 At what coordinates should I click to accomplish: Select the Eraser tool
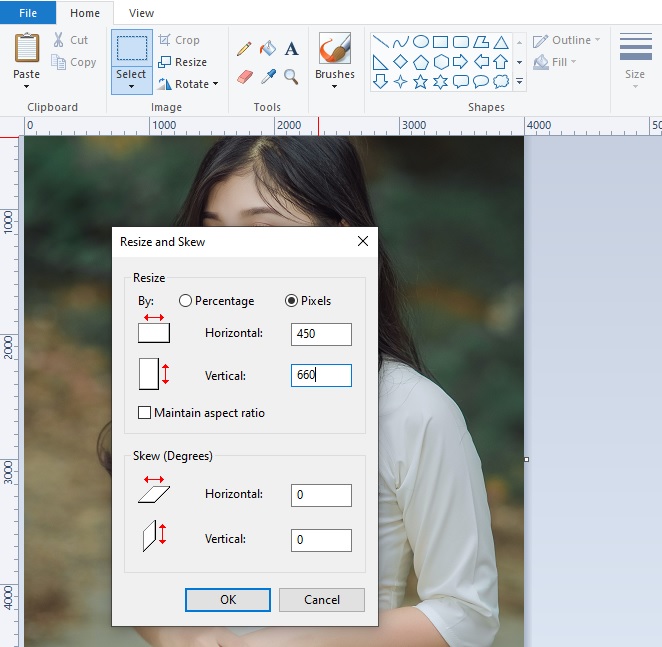click(244, 77)
